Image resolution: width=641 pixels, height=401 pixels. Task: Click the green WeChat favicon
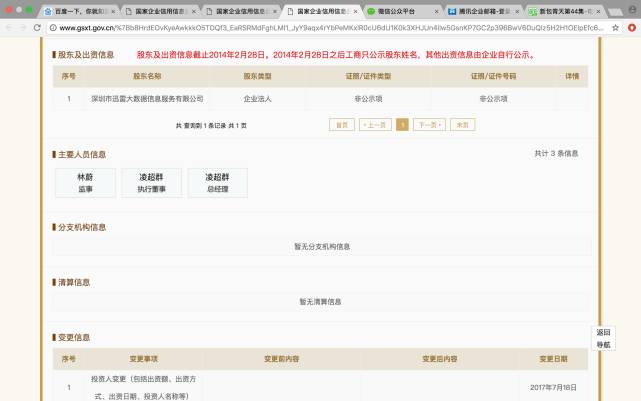pos(371,11)
